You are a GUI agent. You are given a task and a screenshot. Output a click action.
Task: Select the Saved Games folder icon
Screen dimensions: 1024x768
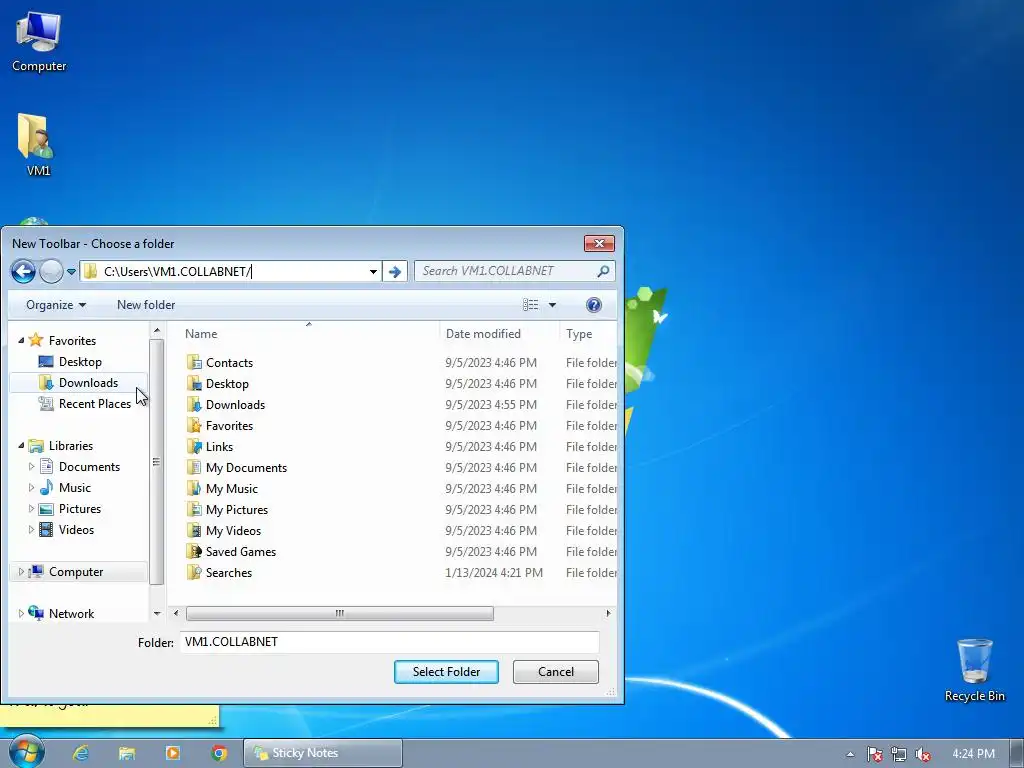(x=194, y=552)
